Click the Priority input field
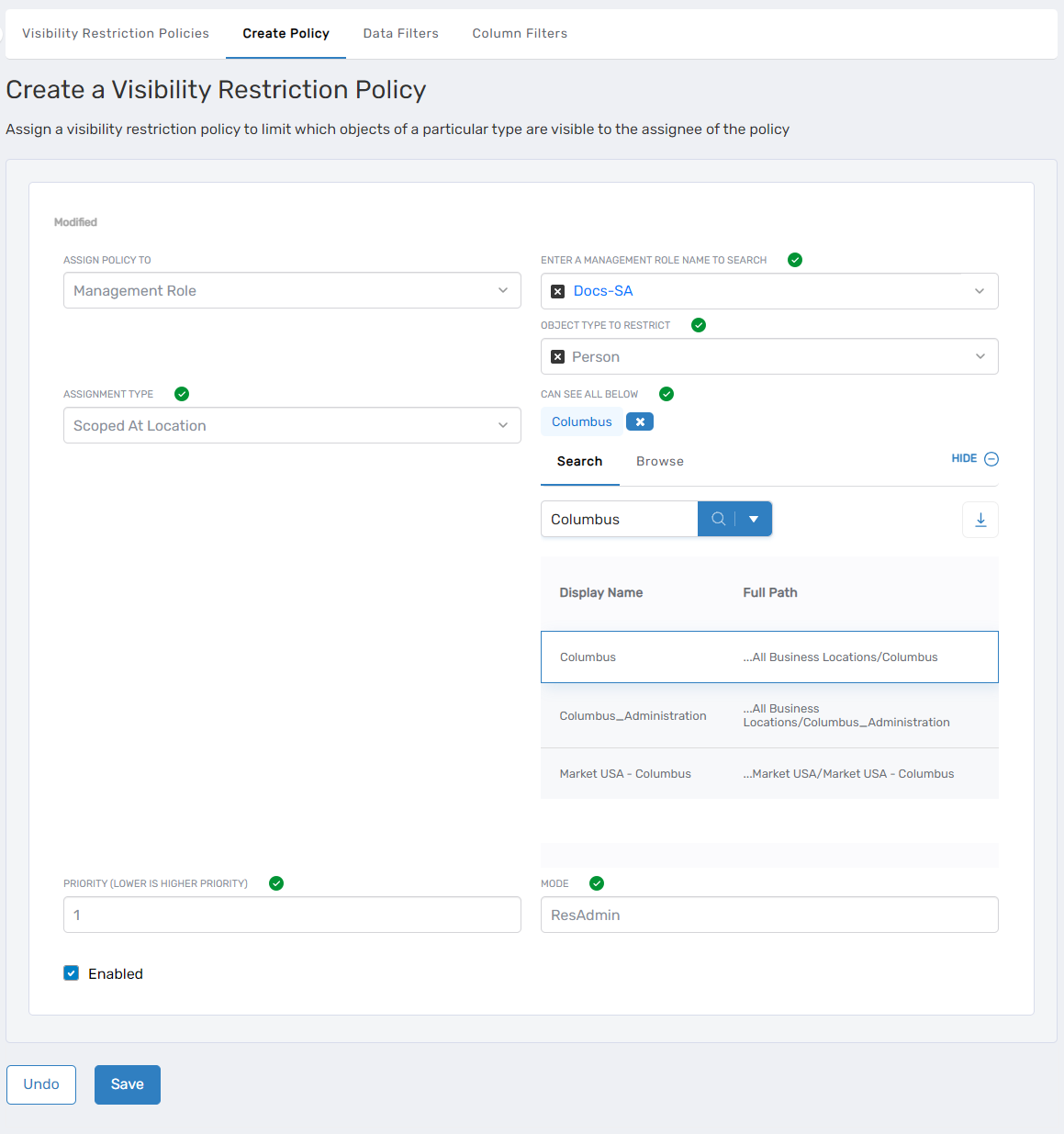The width and height of the screenshot is (1064, 1134). [292, 915]
